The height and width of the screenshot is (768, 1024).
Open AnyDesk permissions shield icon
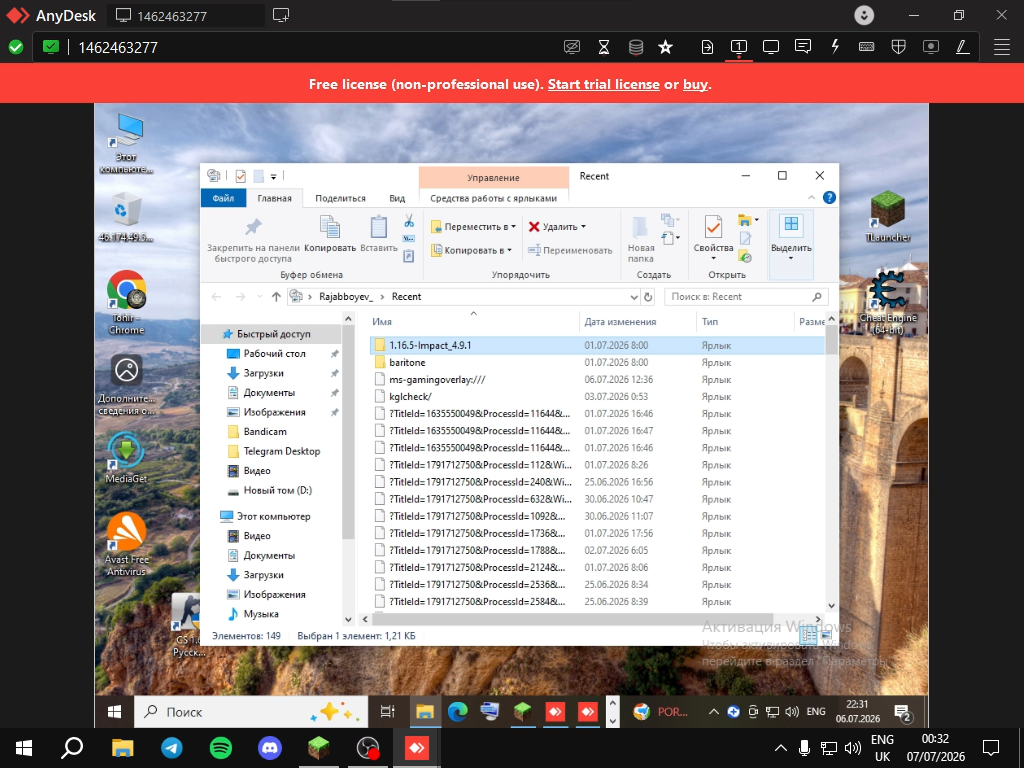coord(899,47)
